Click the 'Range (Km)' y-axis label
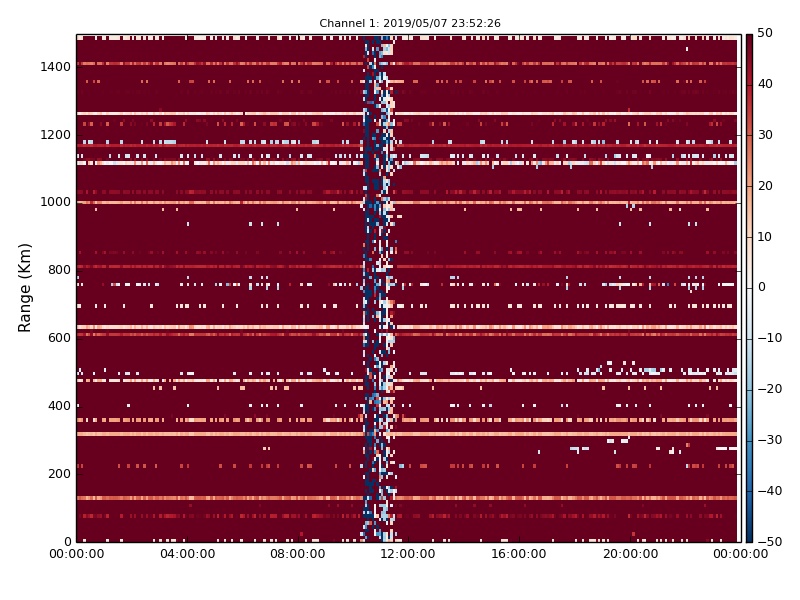 24,288
